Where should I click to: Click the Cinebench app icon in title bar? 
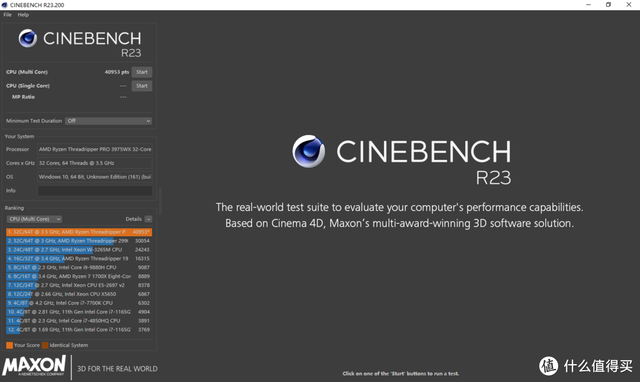[x=4, y=5]
